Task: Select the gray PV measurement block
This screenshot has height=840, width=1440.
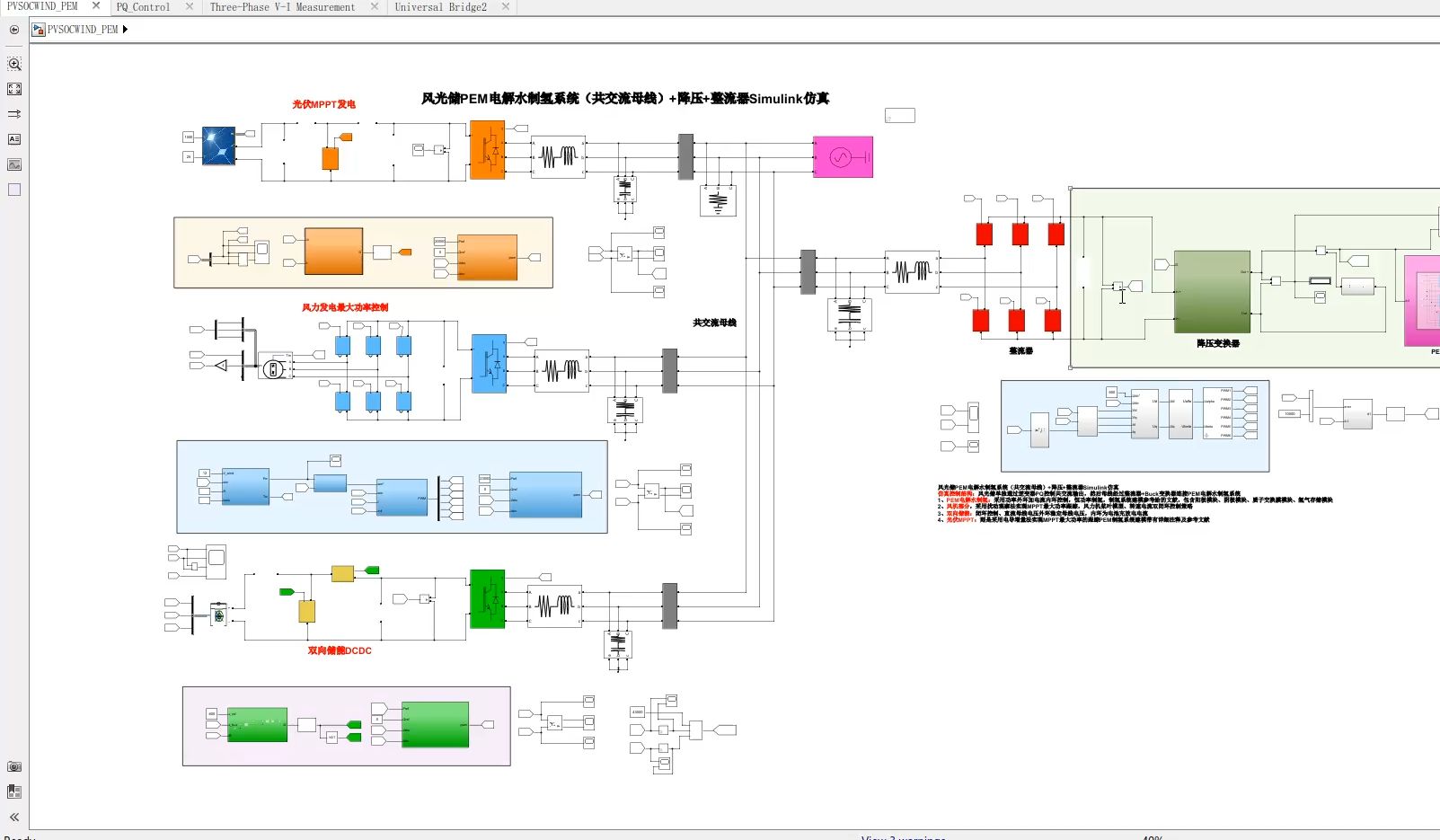Action: coord(686,156)
